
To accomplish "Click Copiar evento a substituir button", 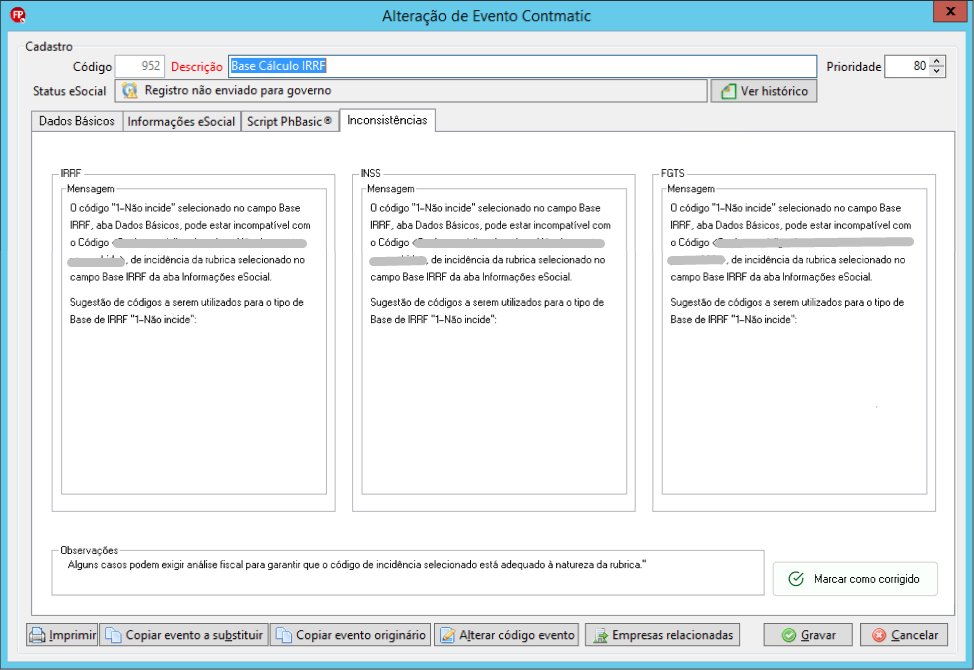I will [x=184, y=635].
